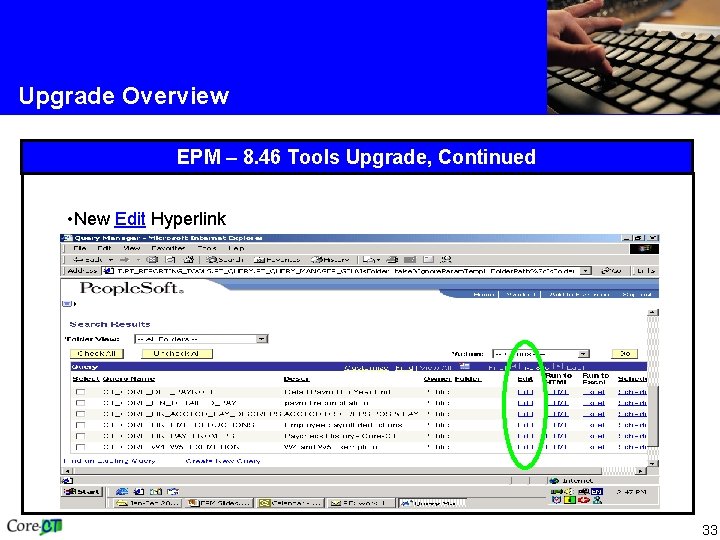Screen dimensions: 720x540
Task: Open the Favorites toolbar button
Action: tap(276, 259)
